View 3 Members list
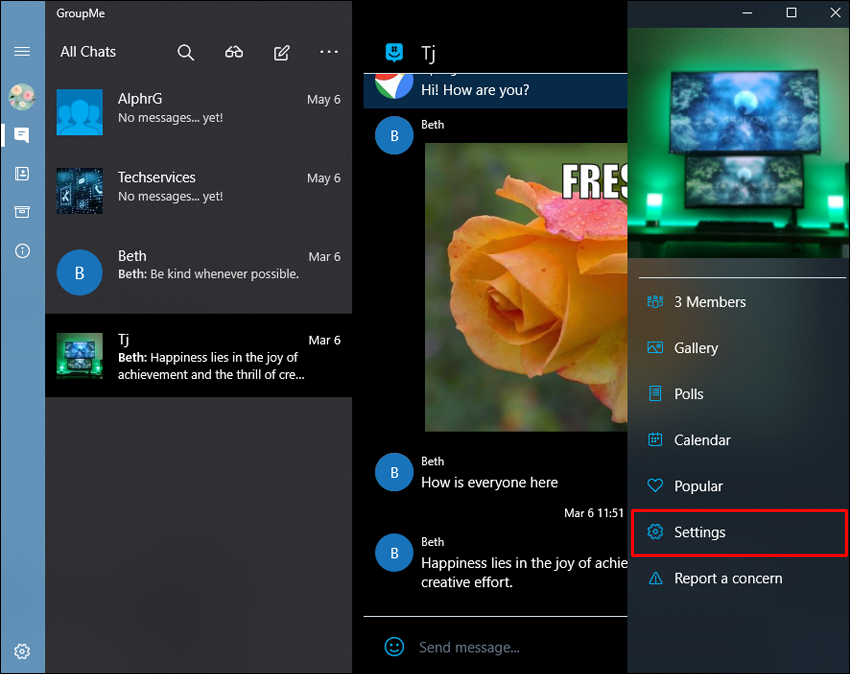The height and width of the screenshot is (674, 850). click(739, 302)
